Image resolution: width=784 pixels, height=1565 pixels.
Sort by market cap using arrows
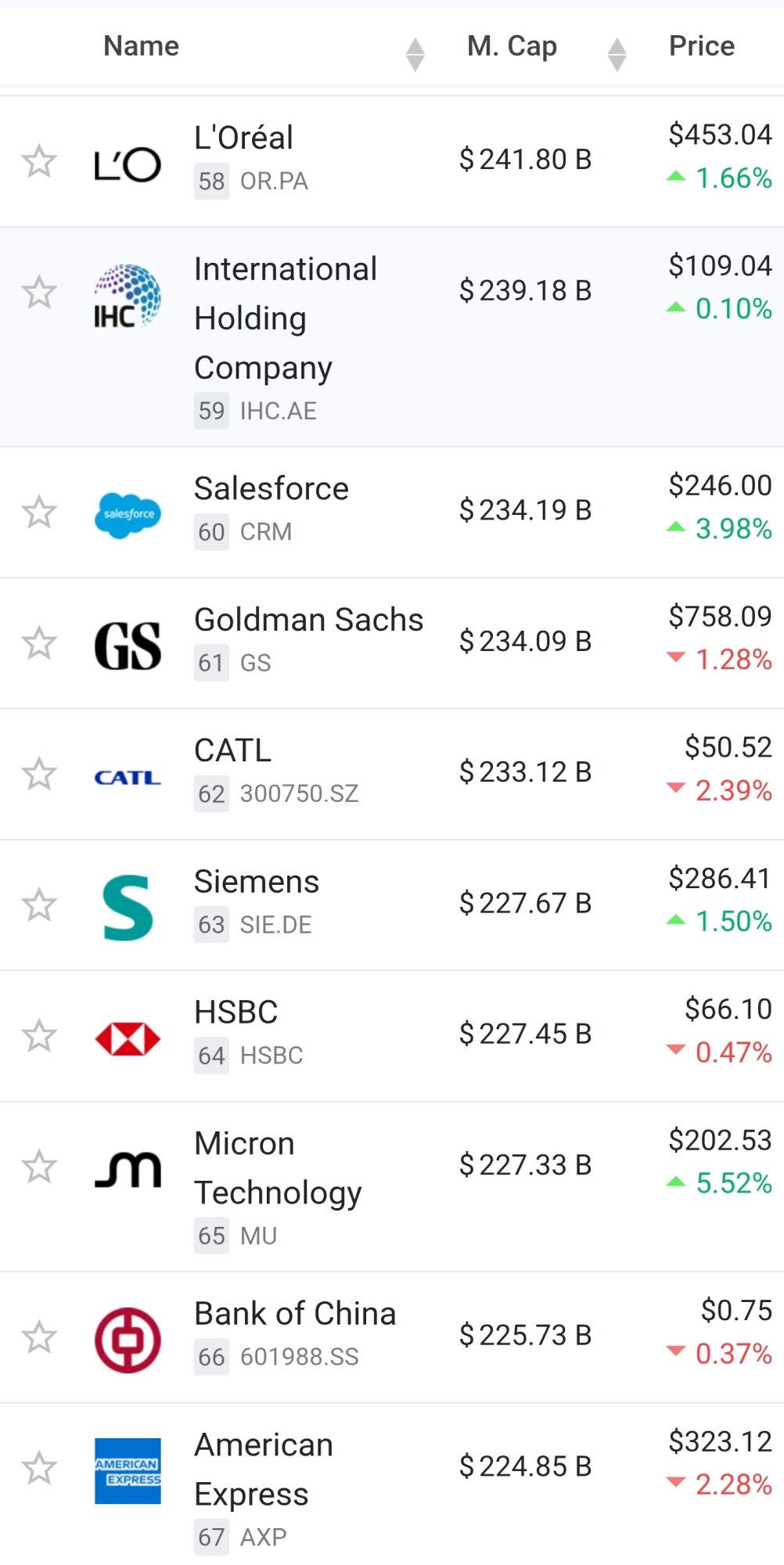(x=617, y=54)
